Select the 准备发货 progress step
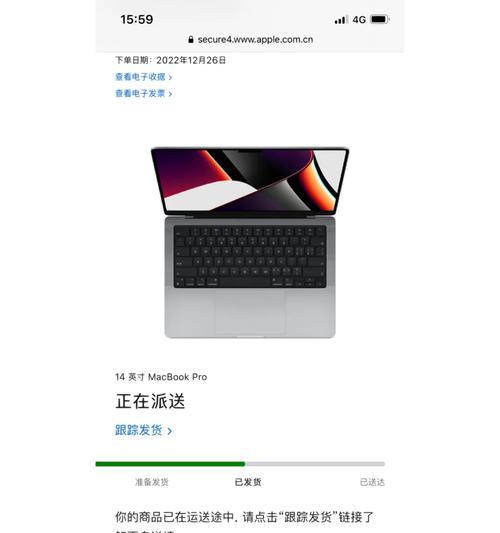Viewport: 500px width, 533px height. pyautogui.click(x=152, y=482)
